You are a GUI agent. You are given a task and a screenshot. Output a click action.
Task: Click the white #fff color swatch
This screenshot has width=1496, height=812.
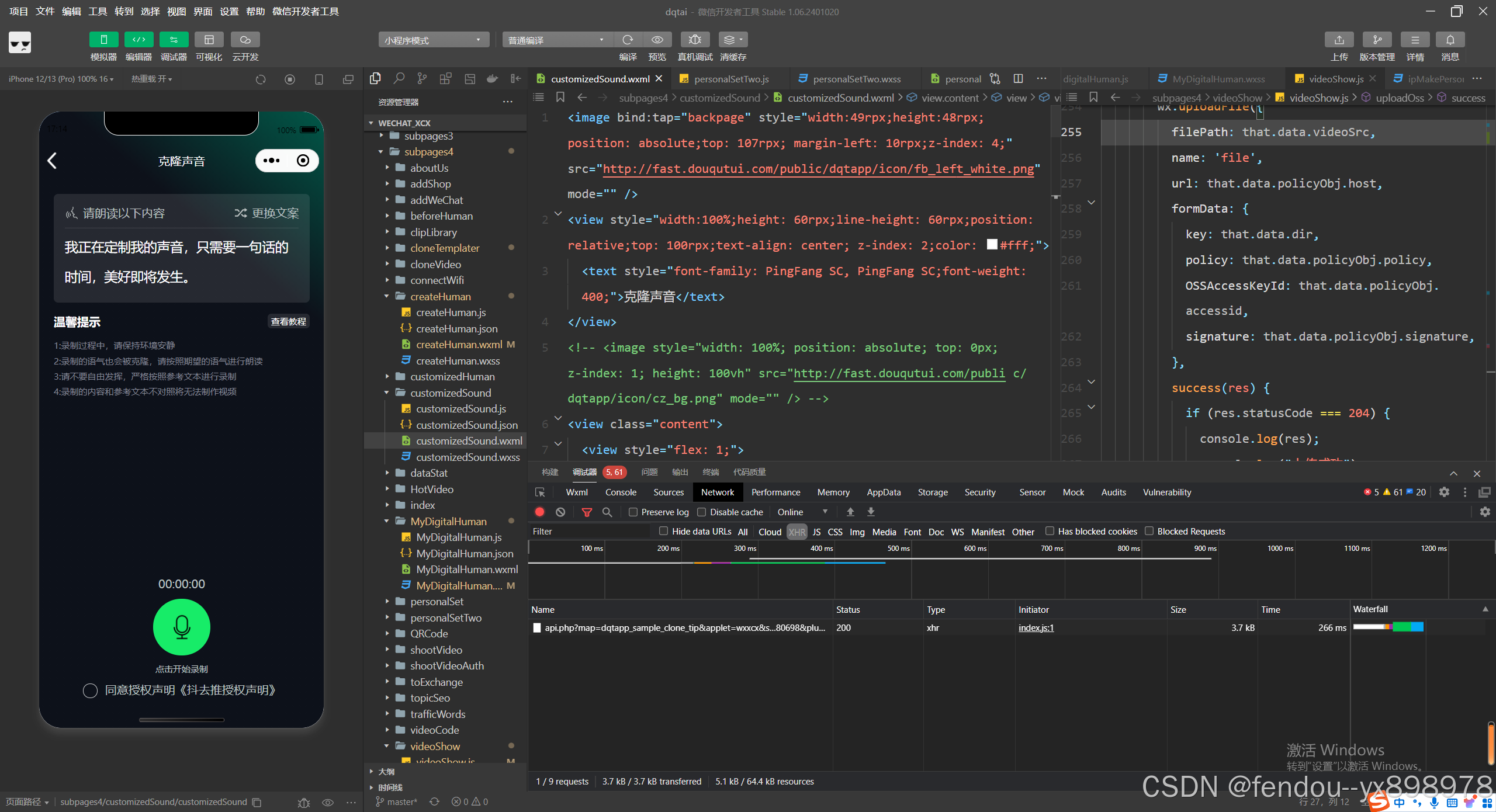[992, 244]
